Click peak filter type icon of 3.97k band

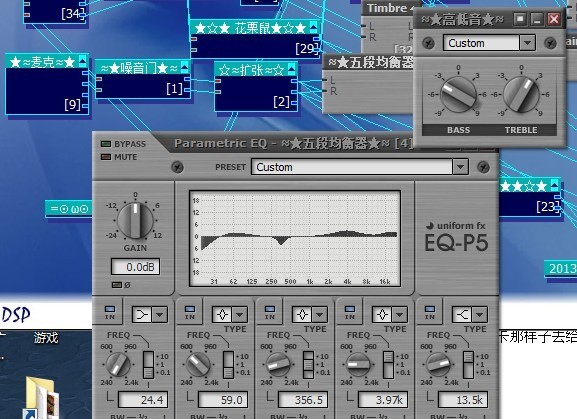click(382, 315)
